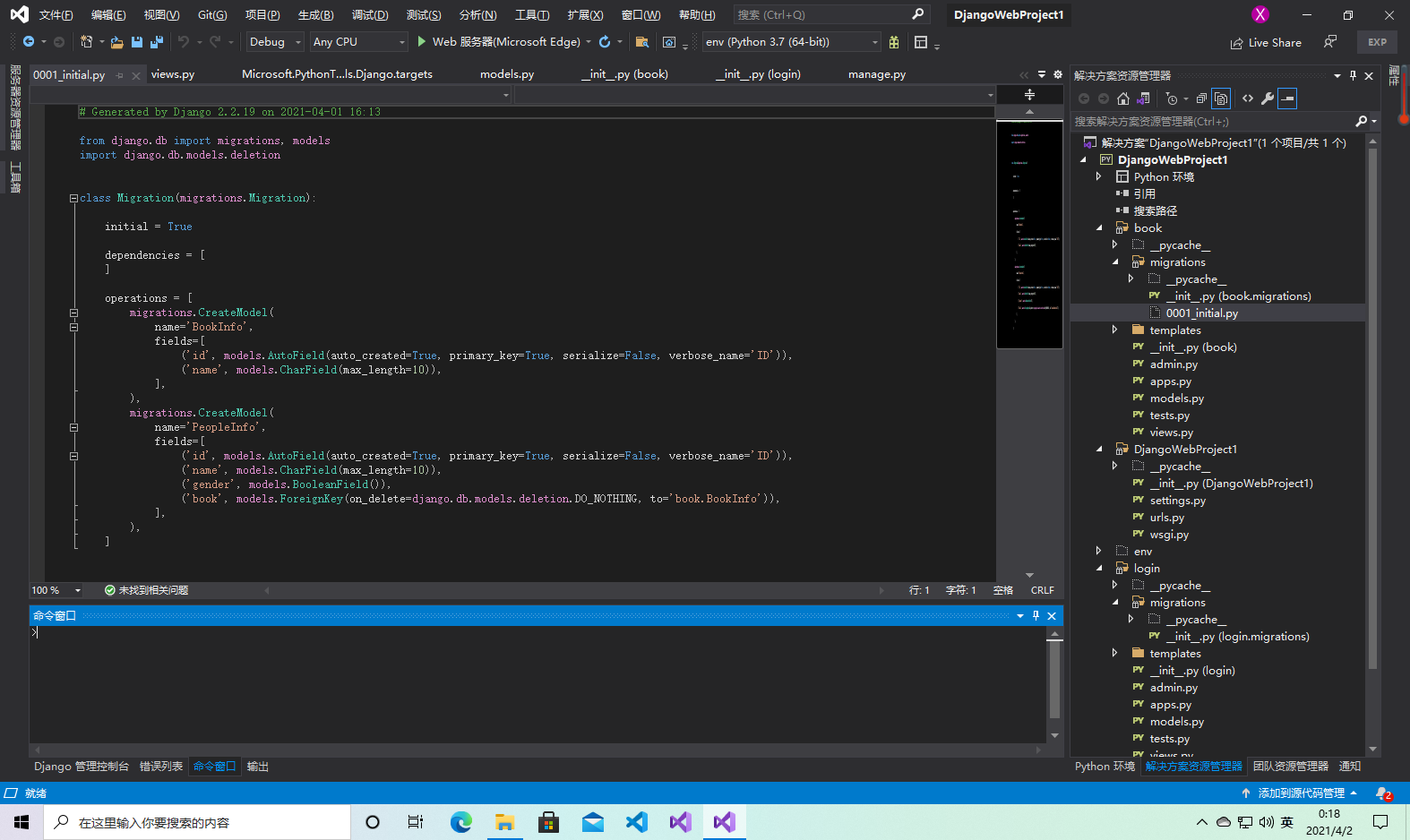Viewport: 1410px width, 840px height.
Task: Click the Open File folder icon
Action: tap(116, 42)
